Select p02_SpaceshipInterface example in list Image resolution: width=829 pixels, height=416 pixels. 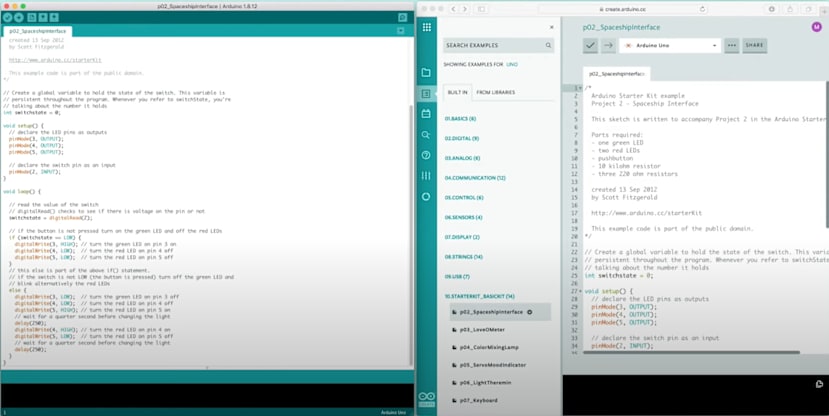tap(500, 312)
